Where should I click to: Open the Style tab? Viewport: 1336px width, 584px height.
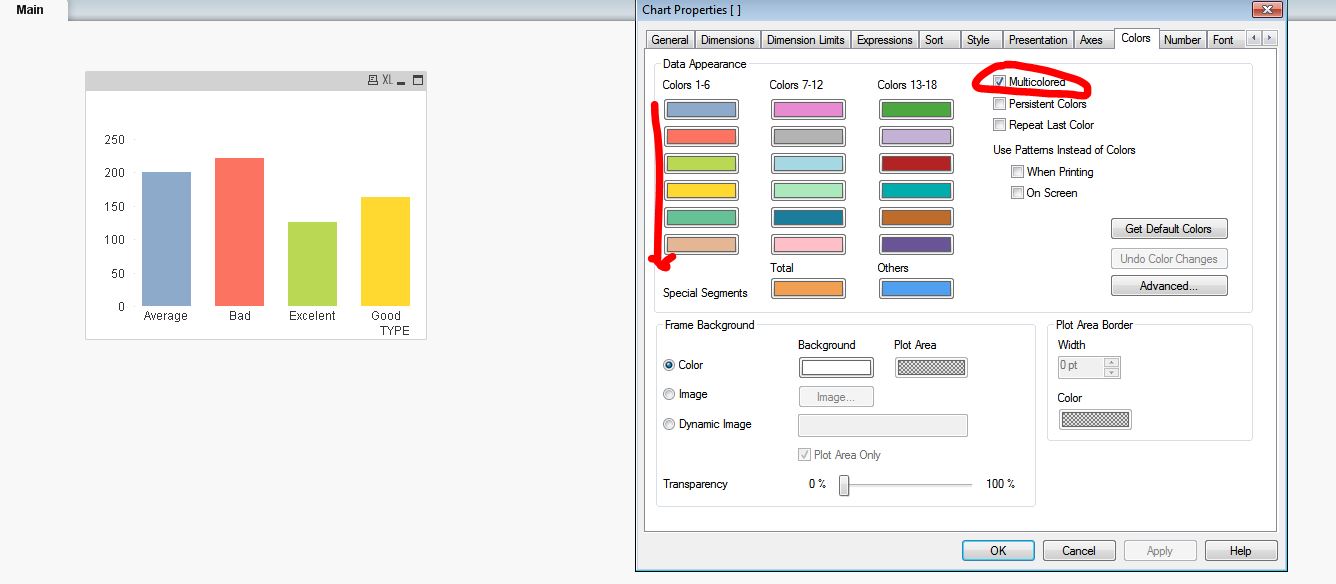point(979,40)
